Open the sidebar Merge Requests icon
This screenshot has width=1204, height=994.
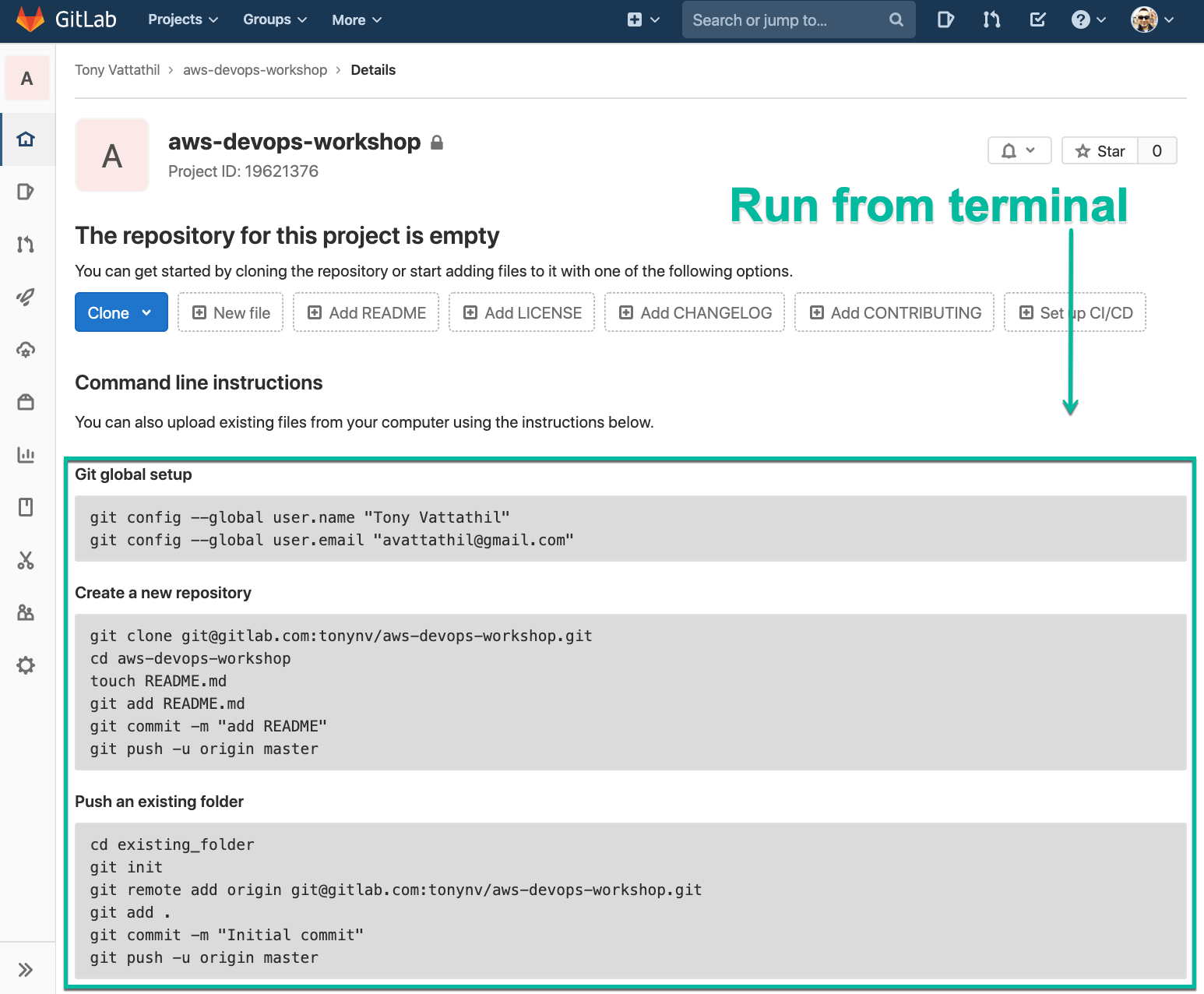click(26, 245)
